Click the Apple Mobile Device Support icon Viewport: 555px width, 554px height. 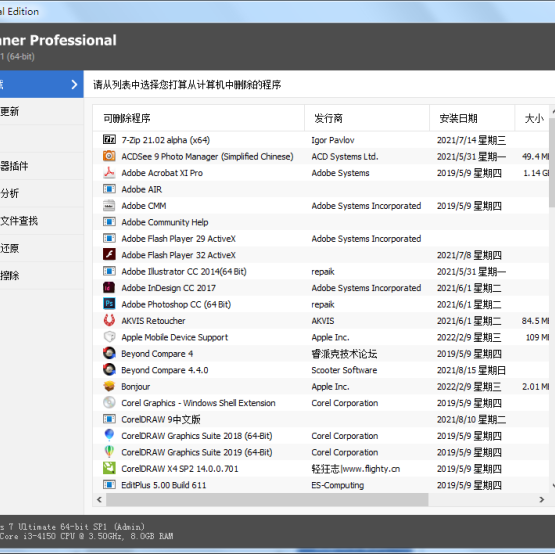coord(109,337)
